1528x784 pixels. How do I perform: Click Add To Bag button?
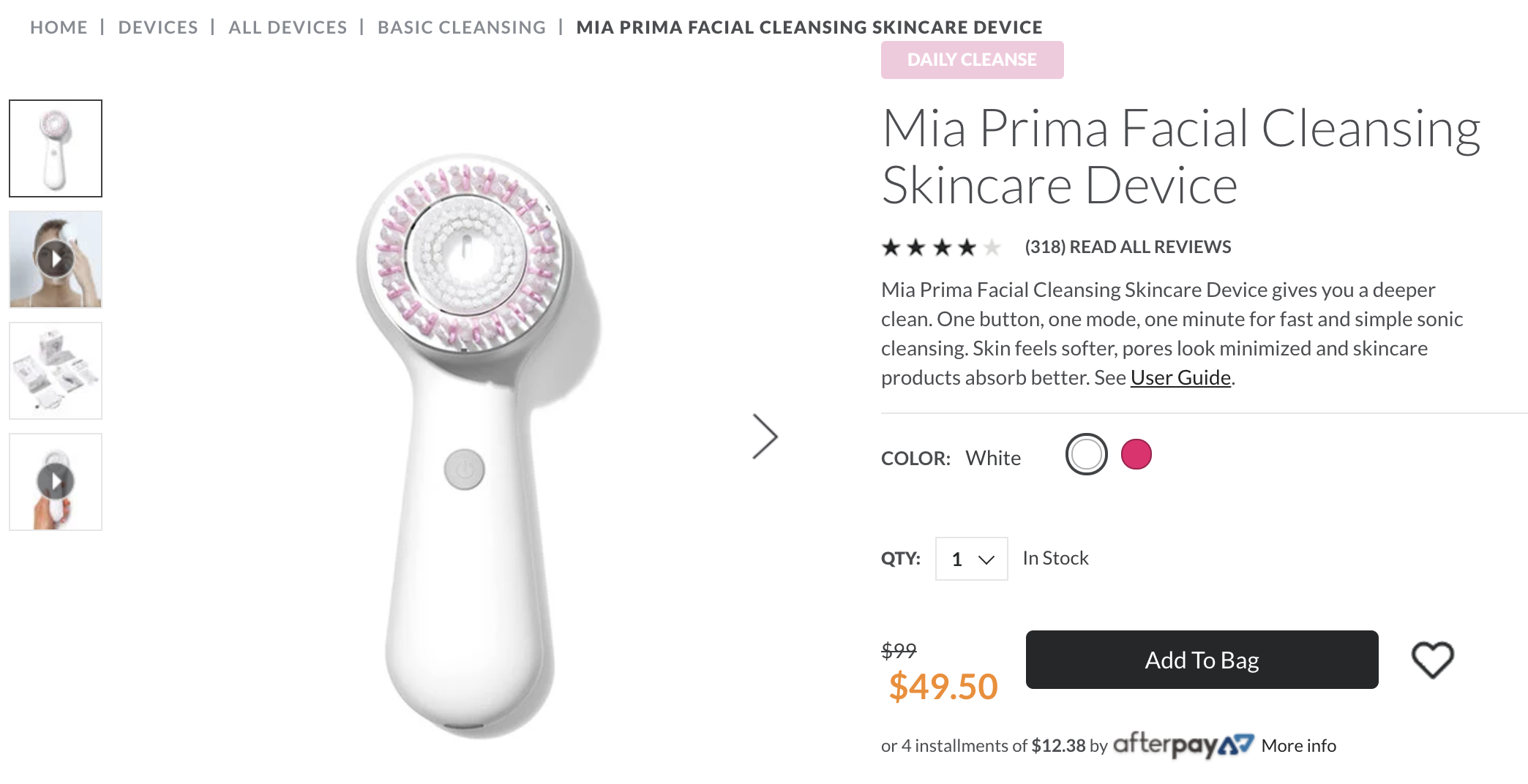[1202, 660]
